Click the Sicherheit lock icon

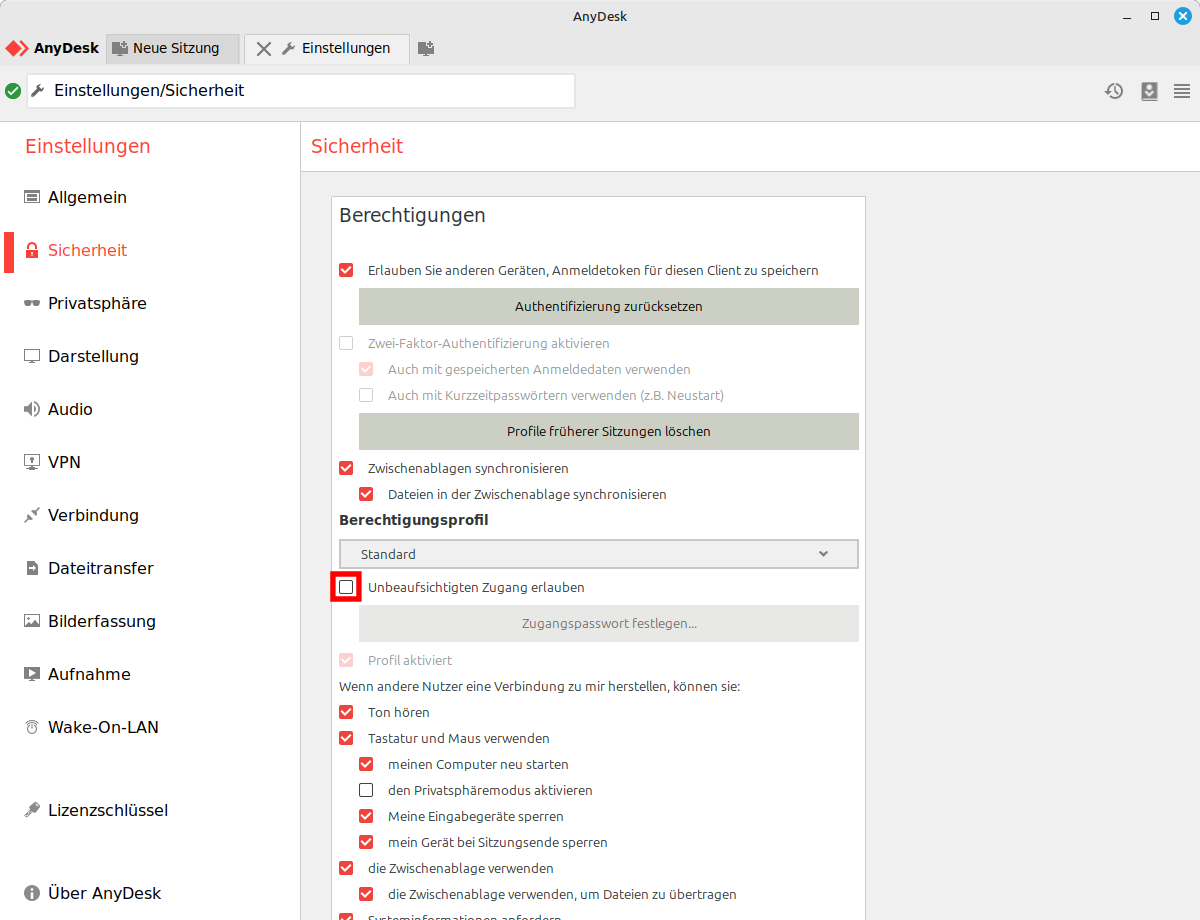[x=32, y=250]
